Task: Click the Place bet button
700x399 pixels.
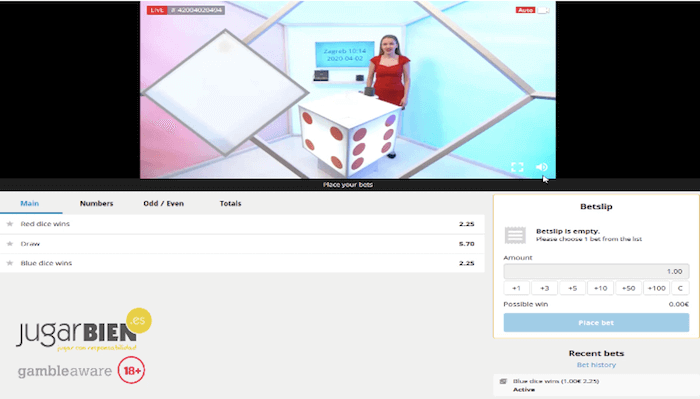Action: [x=596, y=322]
